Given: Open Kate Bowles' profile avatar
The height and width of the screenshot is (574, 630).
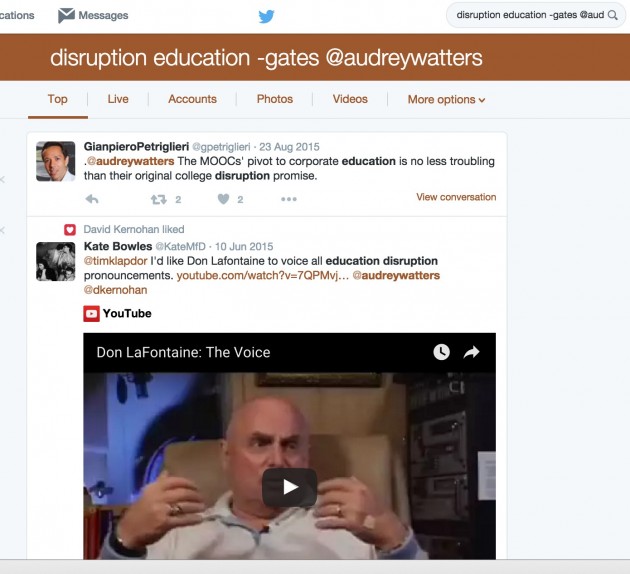Looking at the screenshot, I should (56, 261).
